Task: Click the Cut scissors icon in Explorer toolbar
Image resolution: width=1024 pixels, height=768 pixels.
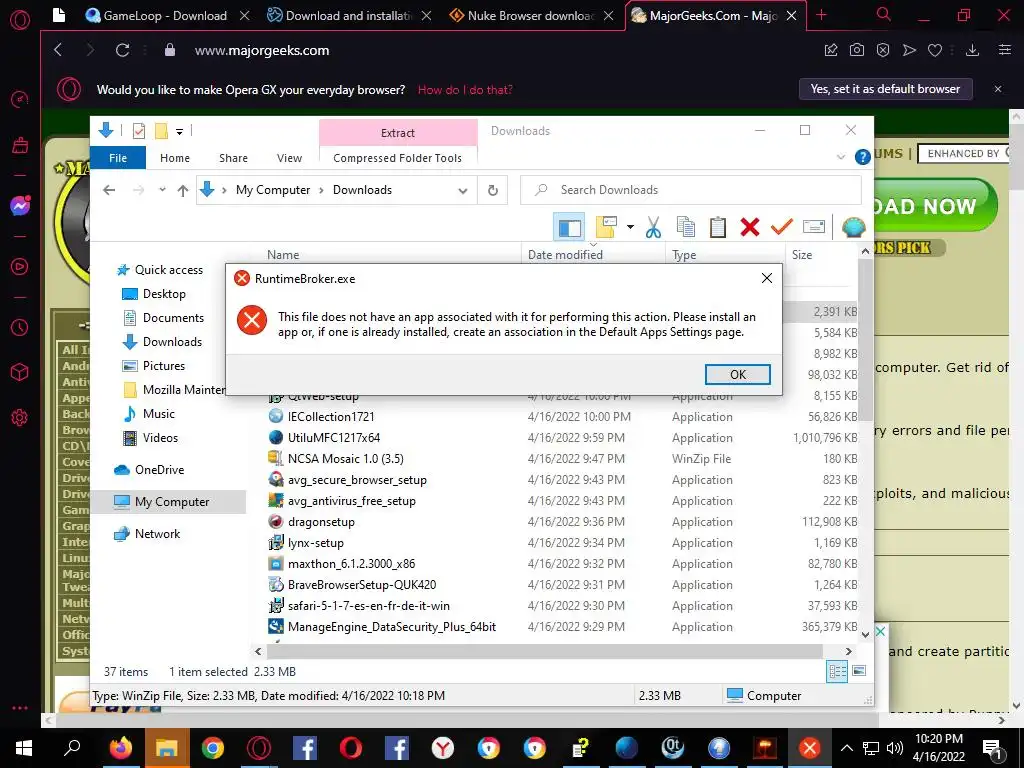Action: 653,227
